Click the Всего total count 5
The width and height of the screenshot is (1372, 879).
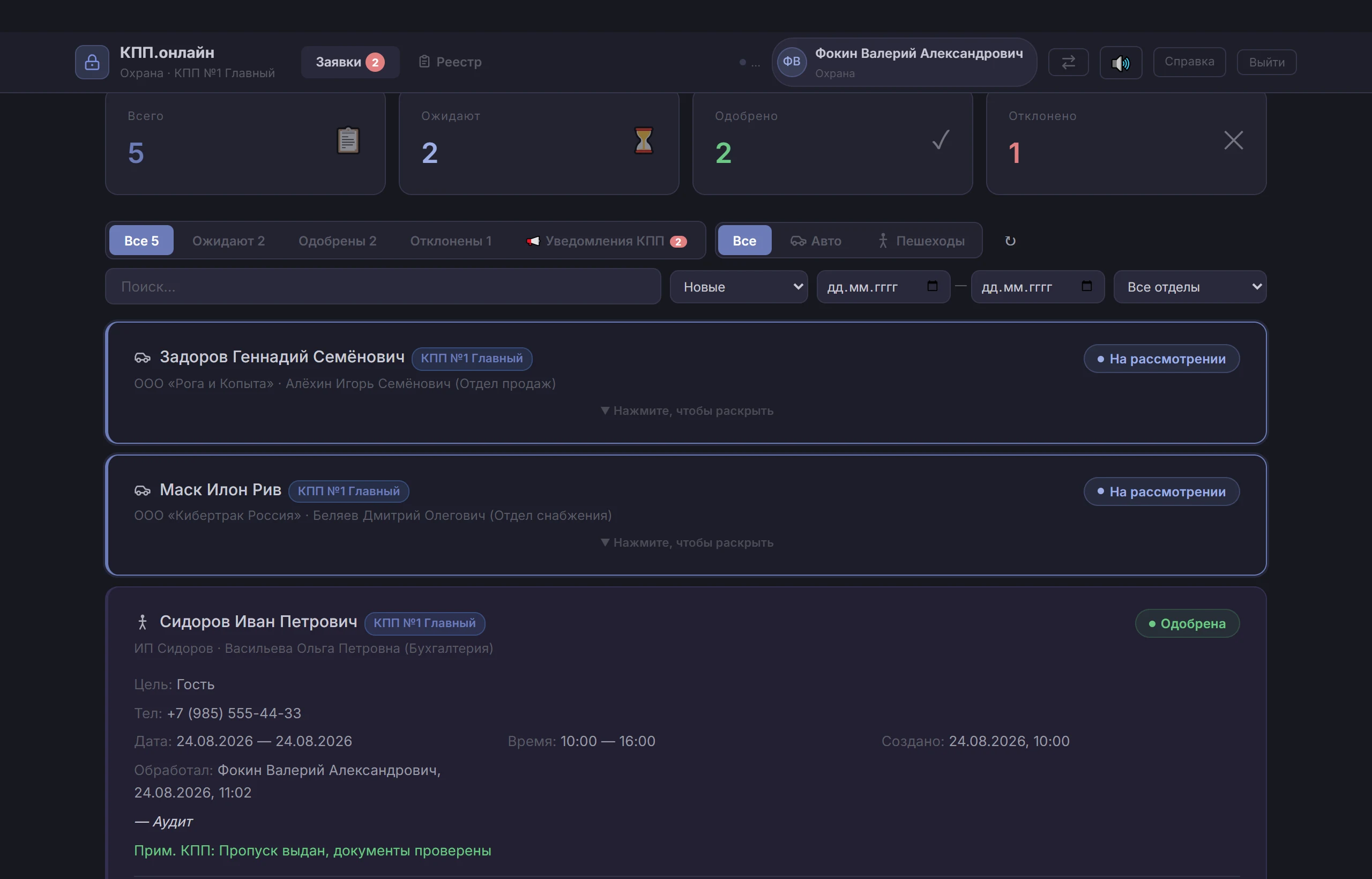136,153
